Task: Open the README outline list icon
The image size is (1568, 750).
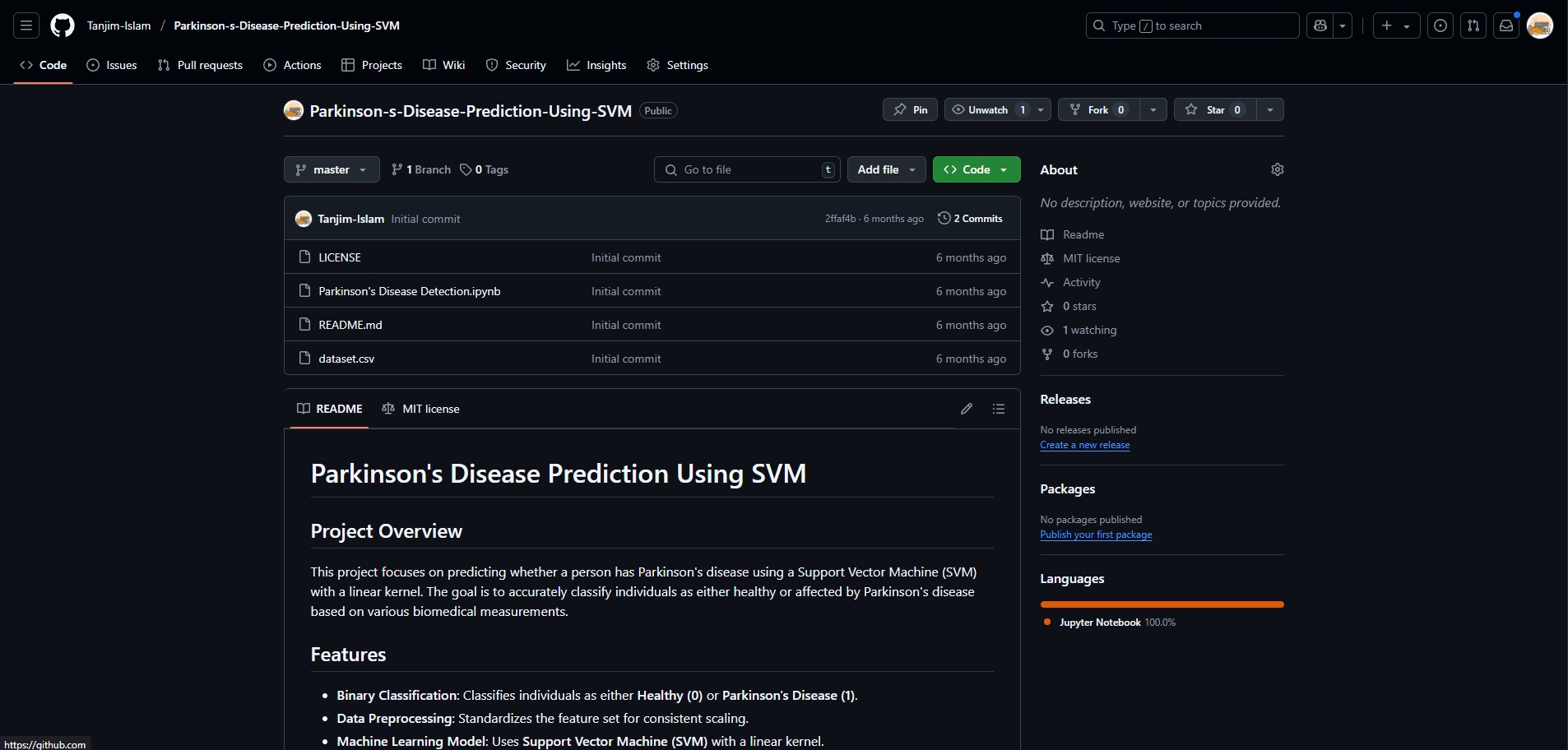Action: click(x=999, y=409)
